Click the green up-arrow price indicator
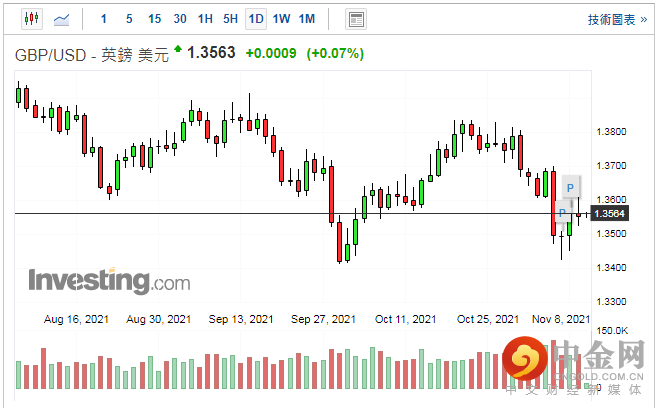The width and height of the screenshot is (659, 408). (x=178, y=49)
